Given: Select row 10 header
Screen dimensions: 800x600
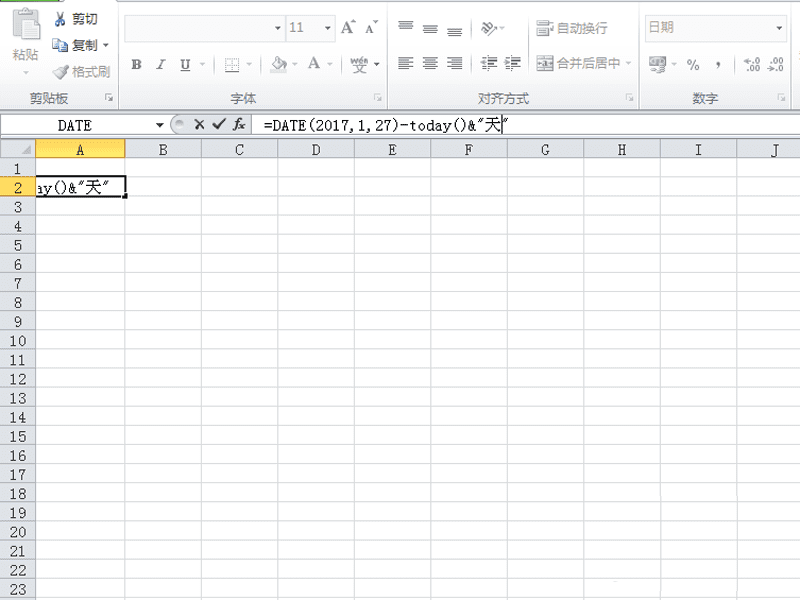Looking at the screenshot, I should 18,340.
